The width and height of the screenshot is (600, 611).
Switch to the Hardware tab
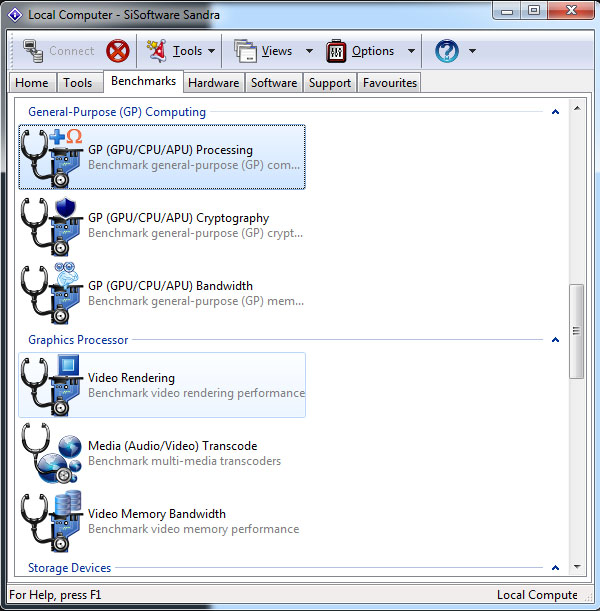213,83
